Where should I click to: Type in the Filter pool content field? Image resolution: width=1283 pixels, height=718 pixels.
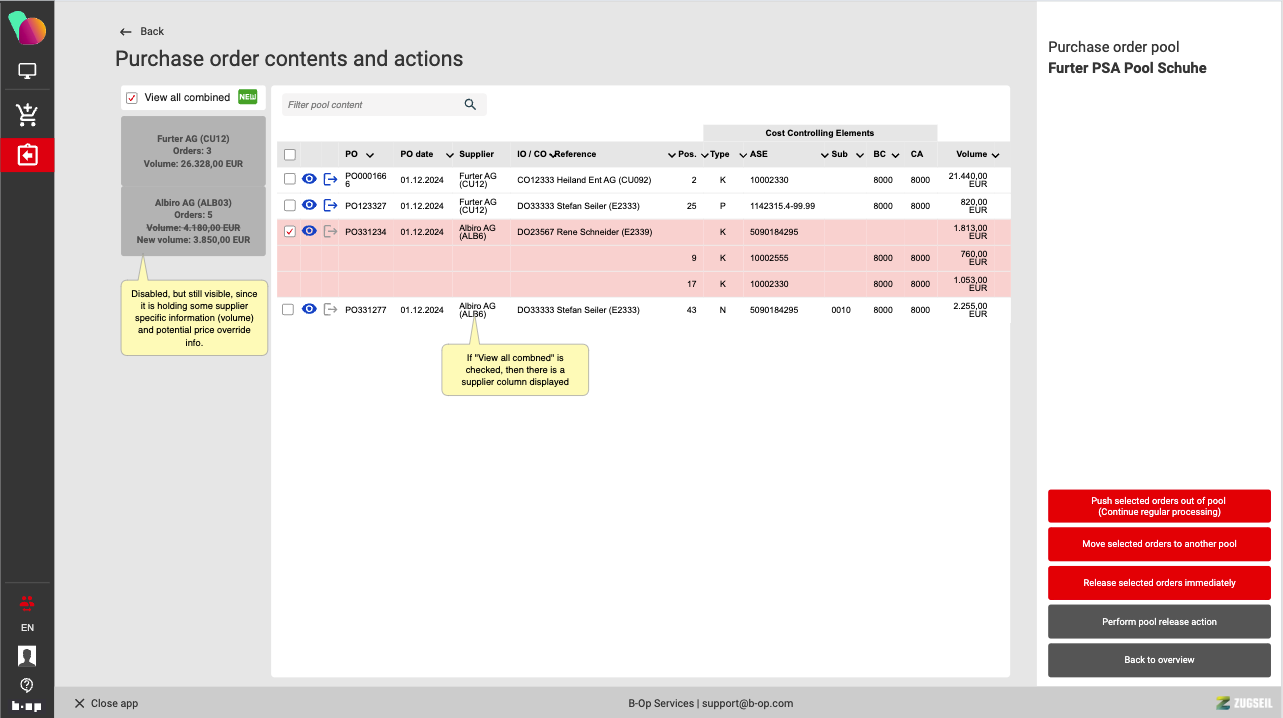coord(370,105)
